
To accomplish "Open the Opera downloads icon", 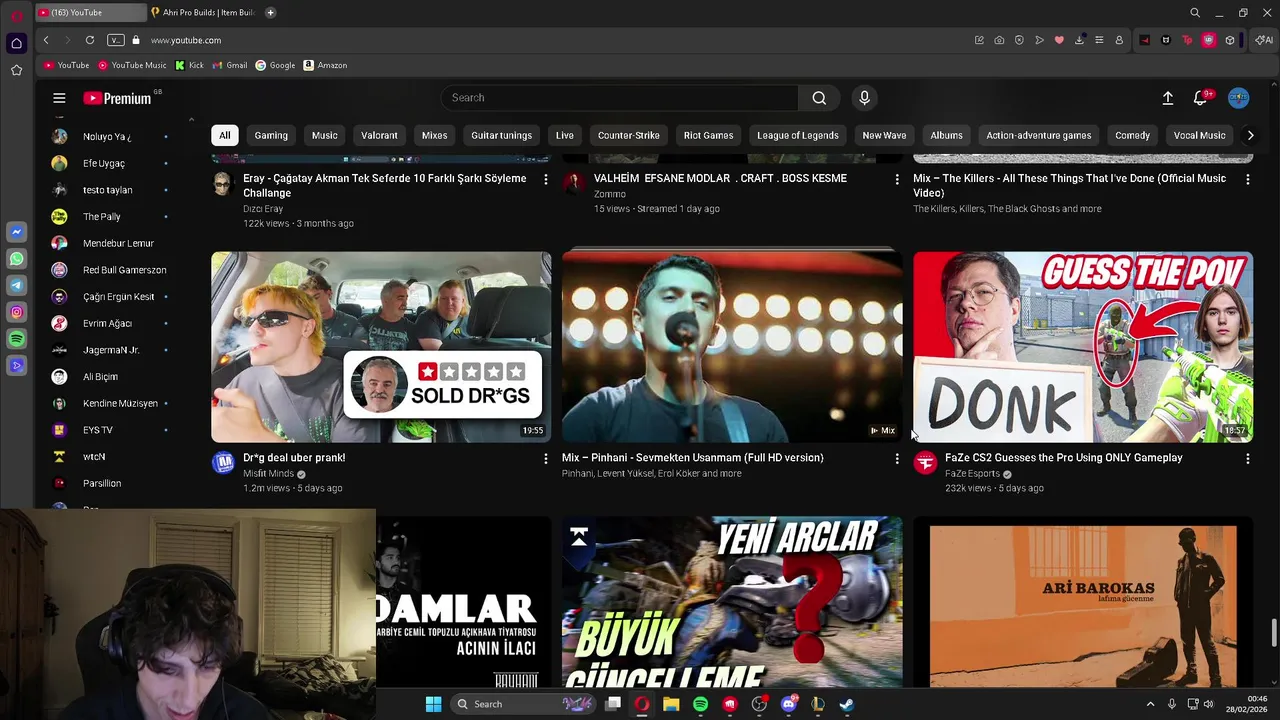I will [1079, 40].
